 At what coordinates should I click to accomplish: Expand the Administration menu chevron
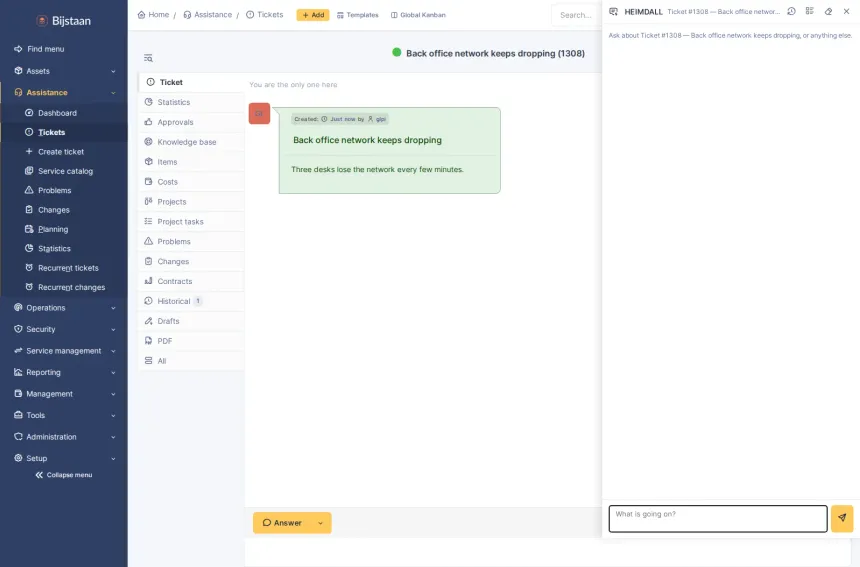113,437
